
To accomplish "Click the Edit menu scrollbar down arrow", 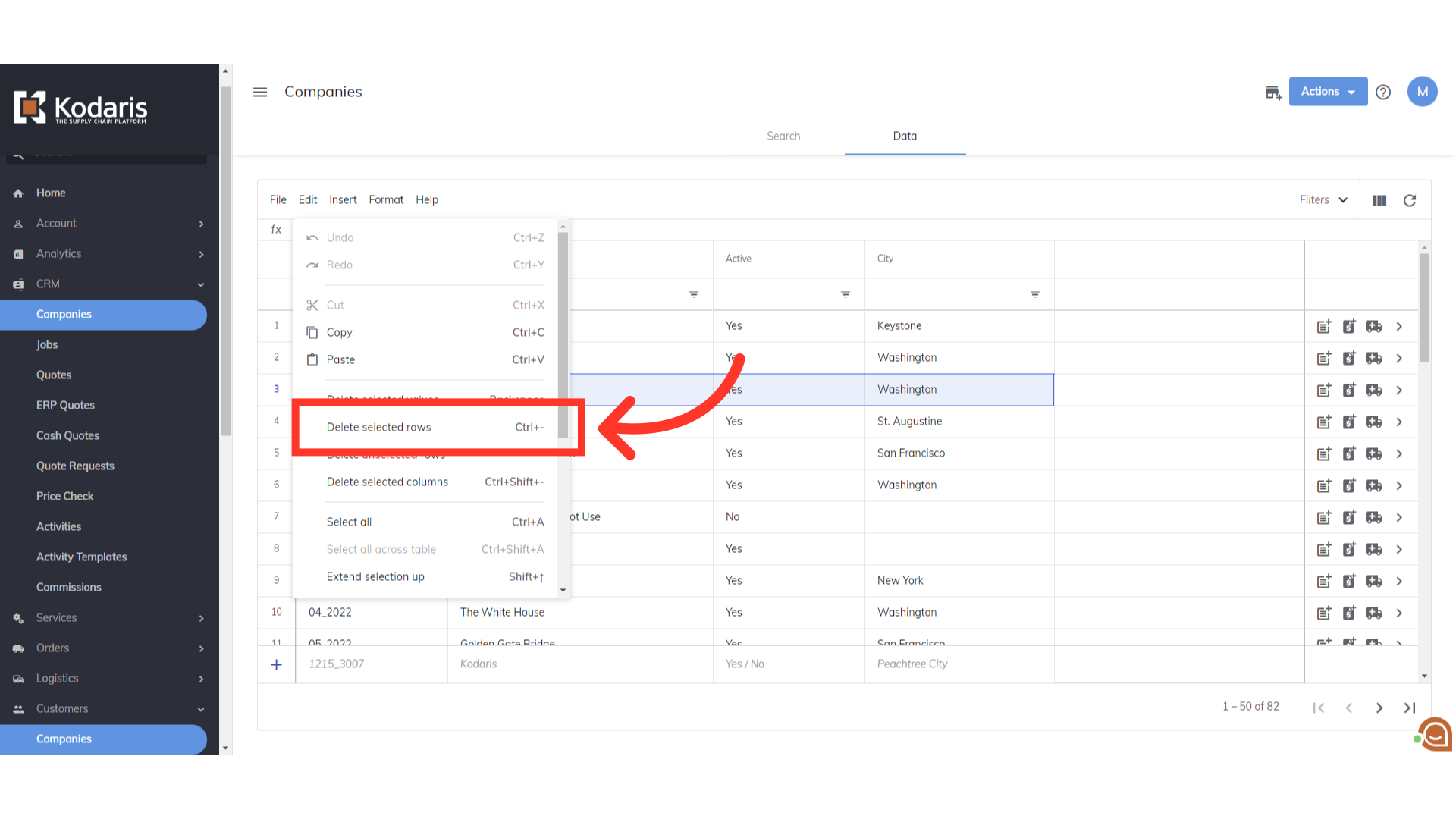I will click(563, 590).
